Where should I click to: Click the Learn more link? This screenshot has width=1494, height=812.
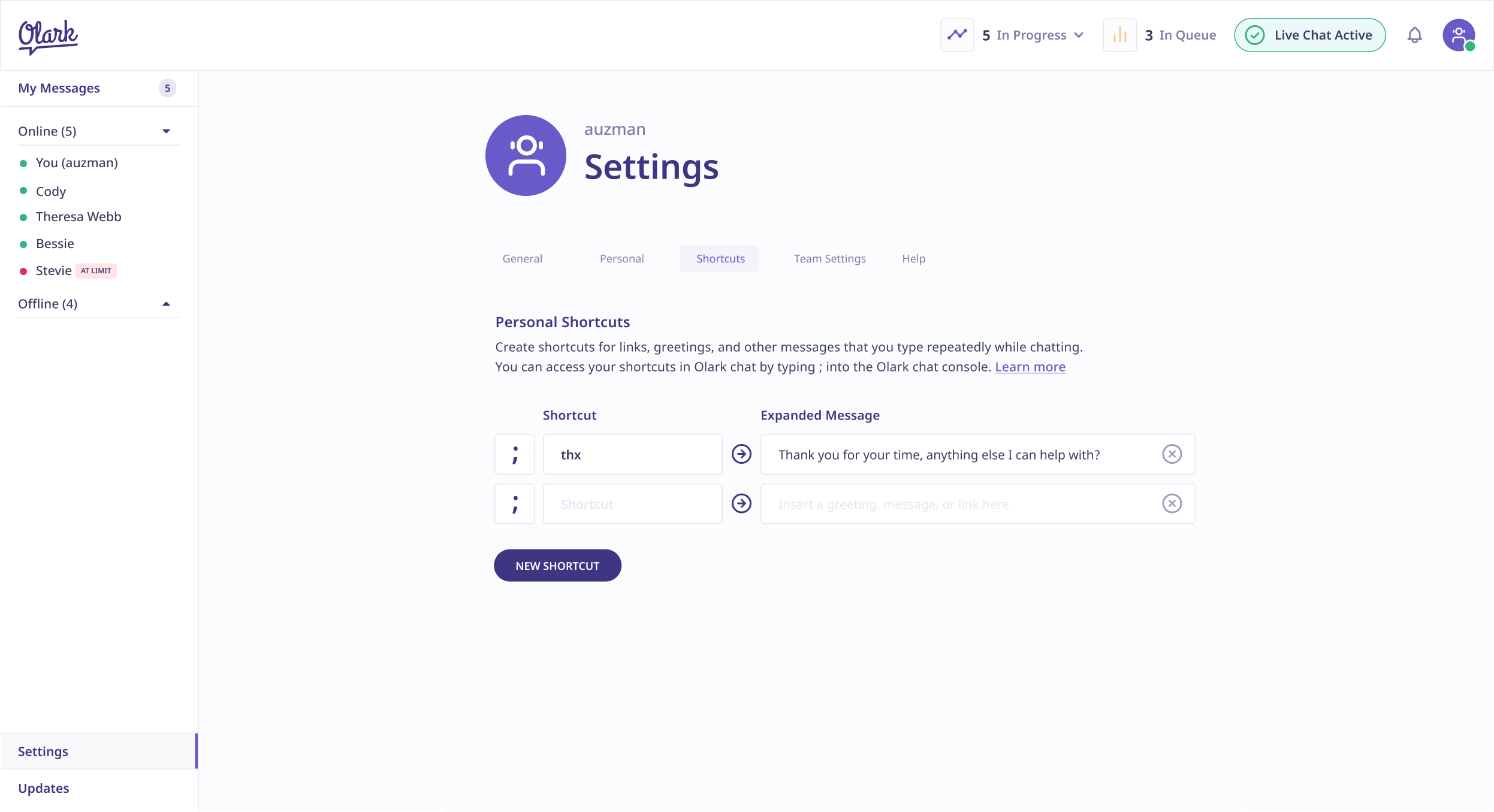(x=1030, y=366)
